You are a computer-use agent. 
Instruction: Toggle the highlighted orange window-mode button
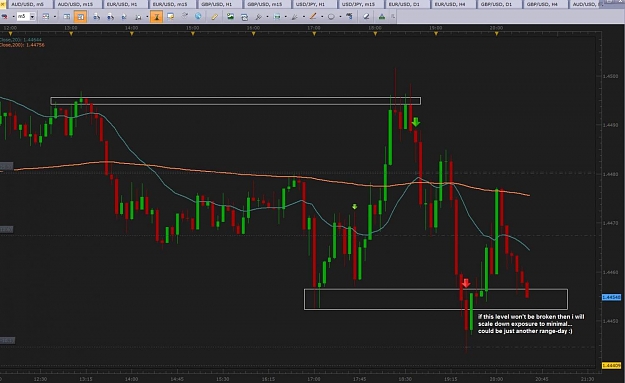[x=80, y=17]
